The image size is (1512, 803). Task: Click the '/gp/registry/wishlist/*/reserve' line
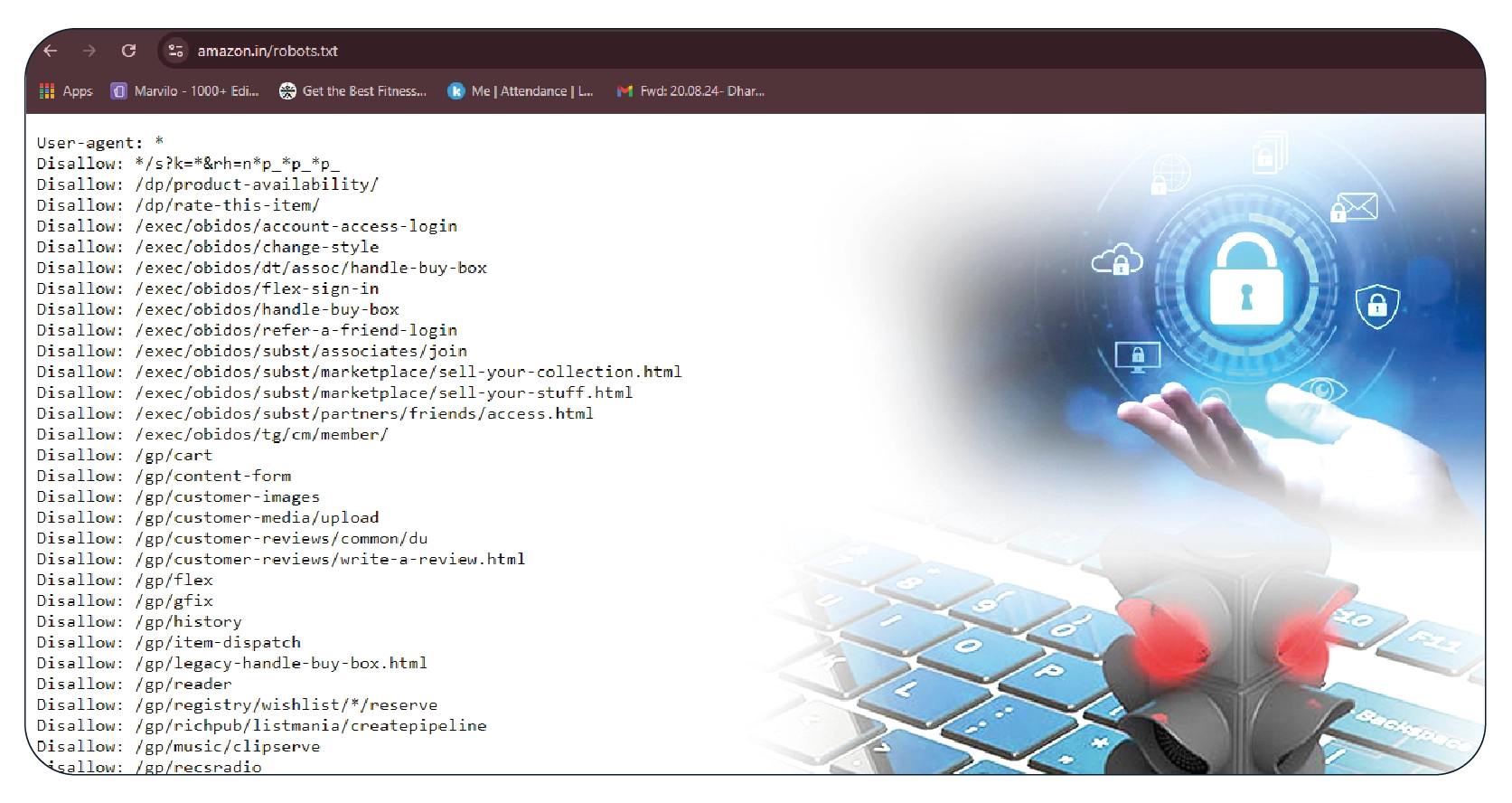237,704
